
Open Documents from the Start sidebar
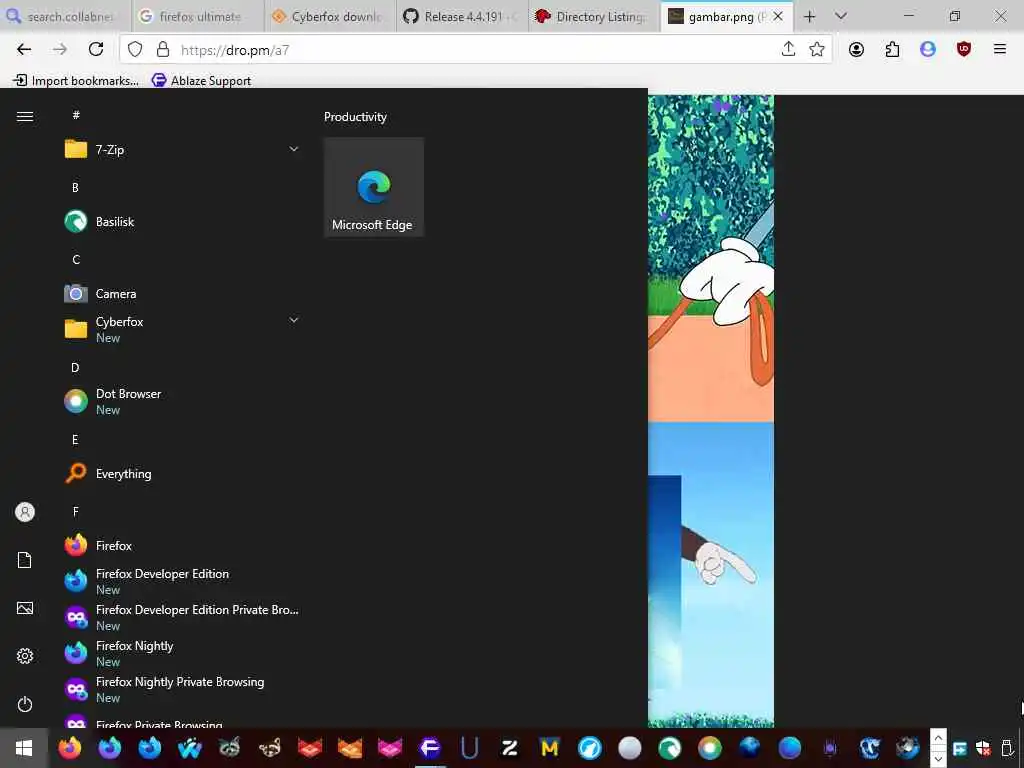(25, 560)
